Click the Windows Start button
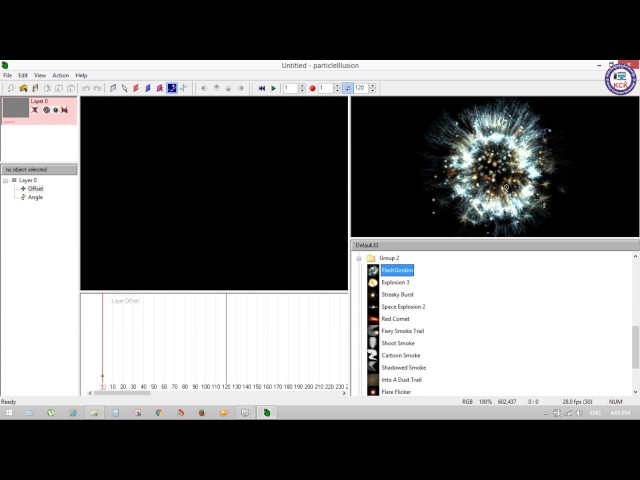The height and width of the screenshot is (480, 640). point(9,413)
